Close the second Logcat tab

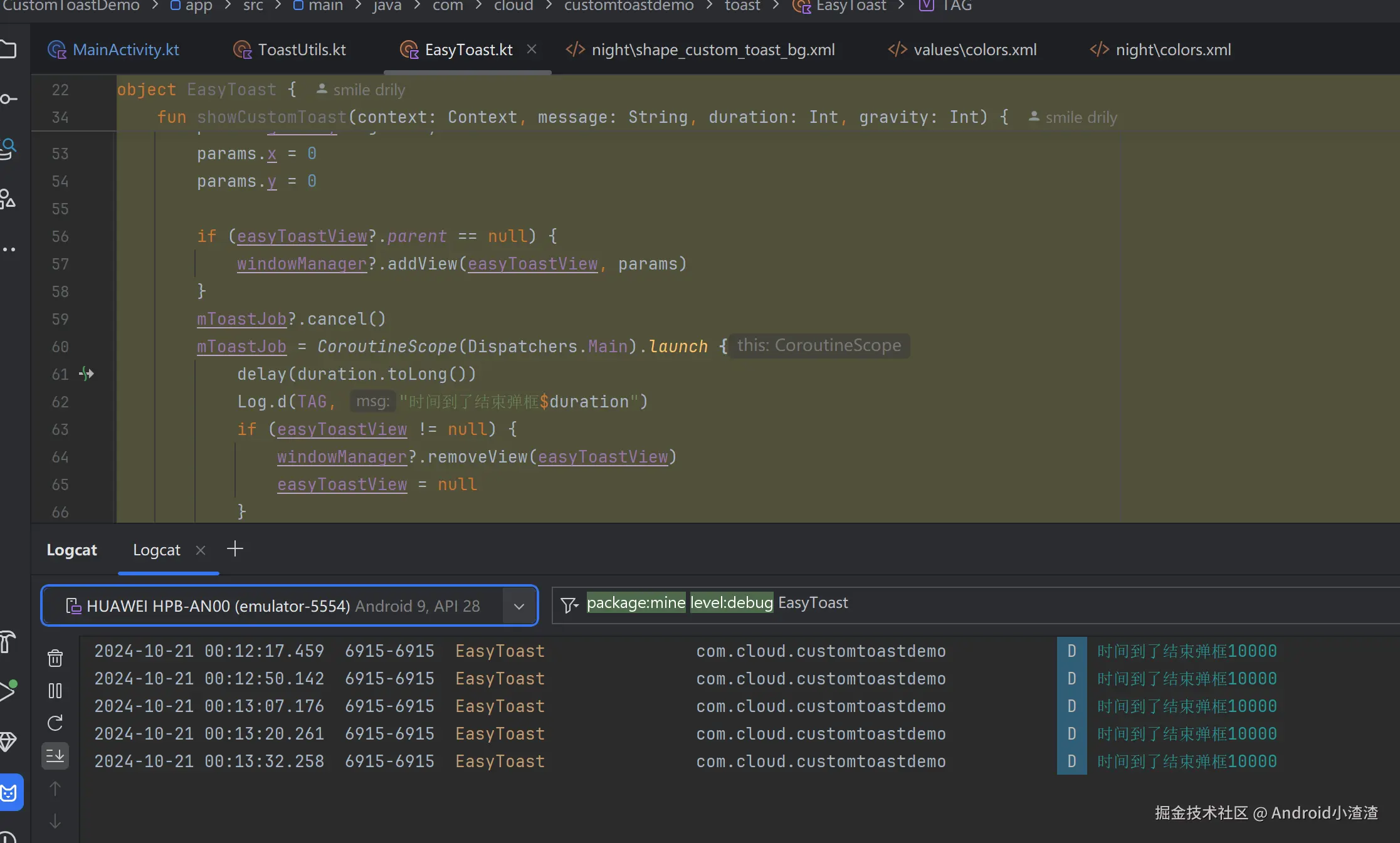[x=201, y=550]
